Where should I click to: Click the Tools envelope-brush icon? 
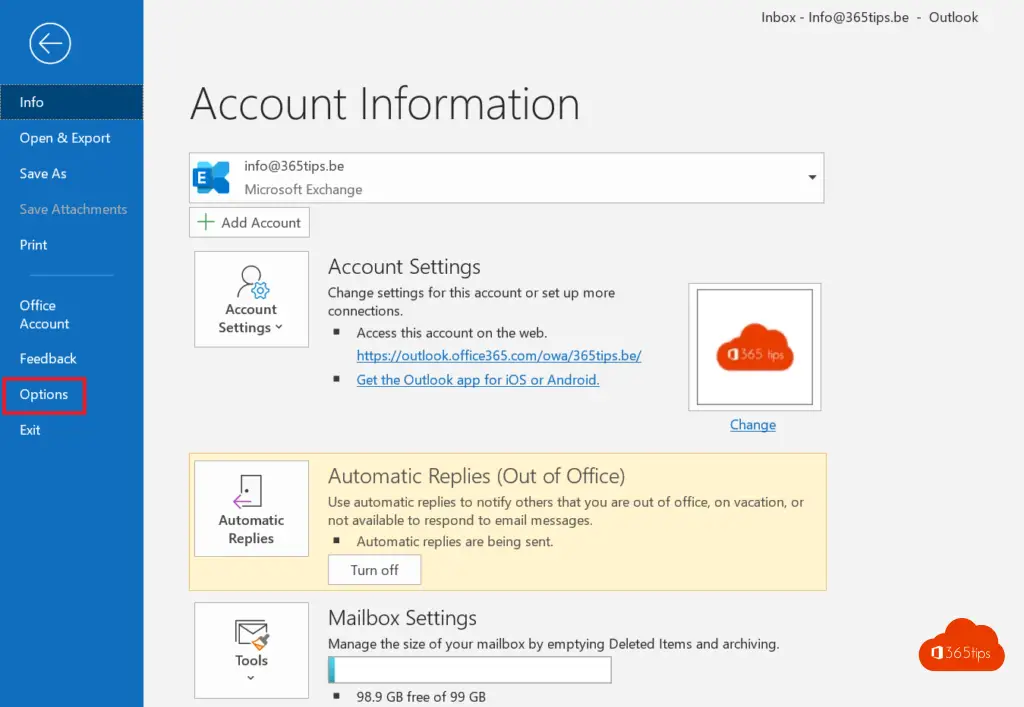tap(251, 633)
